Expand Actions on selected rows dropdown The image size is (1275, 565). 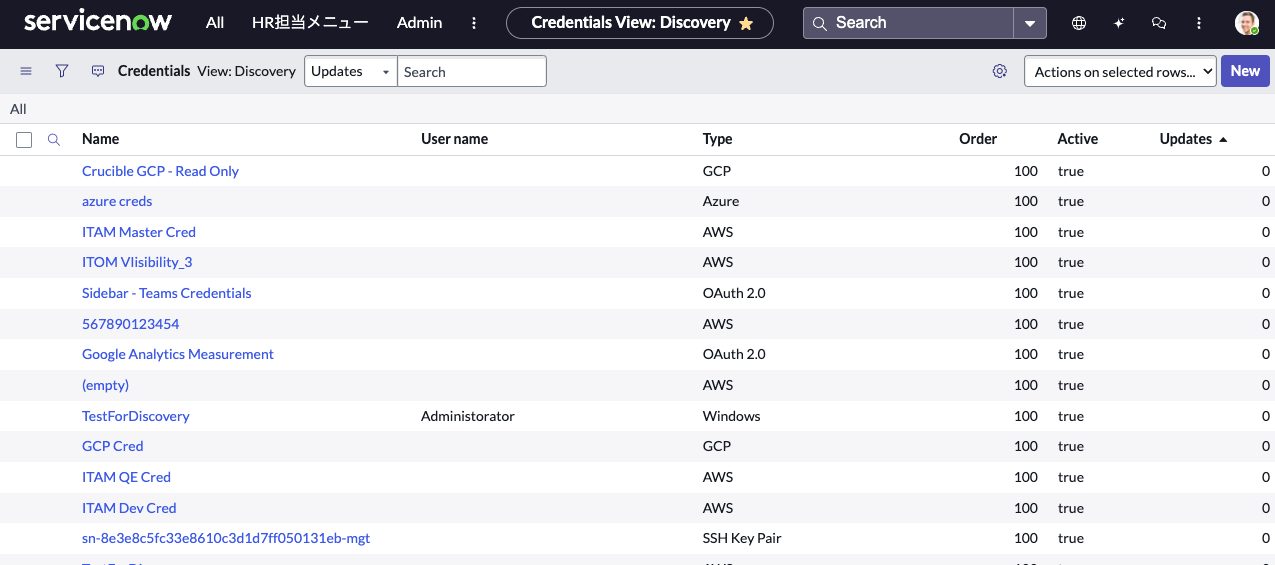1120,71
